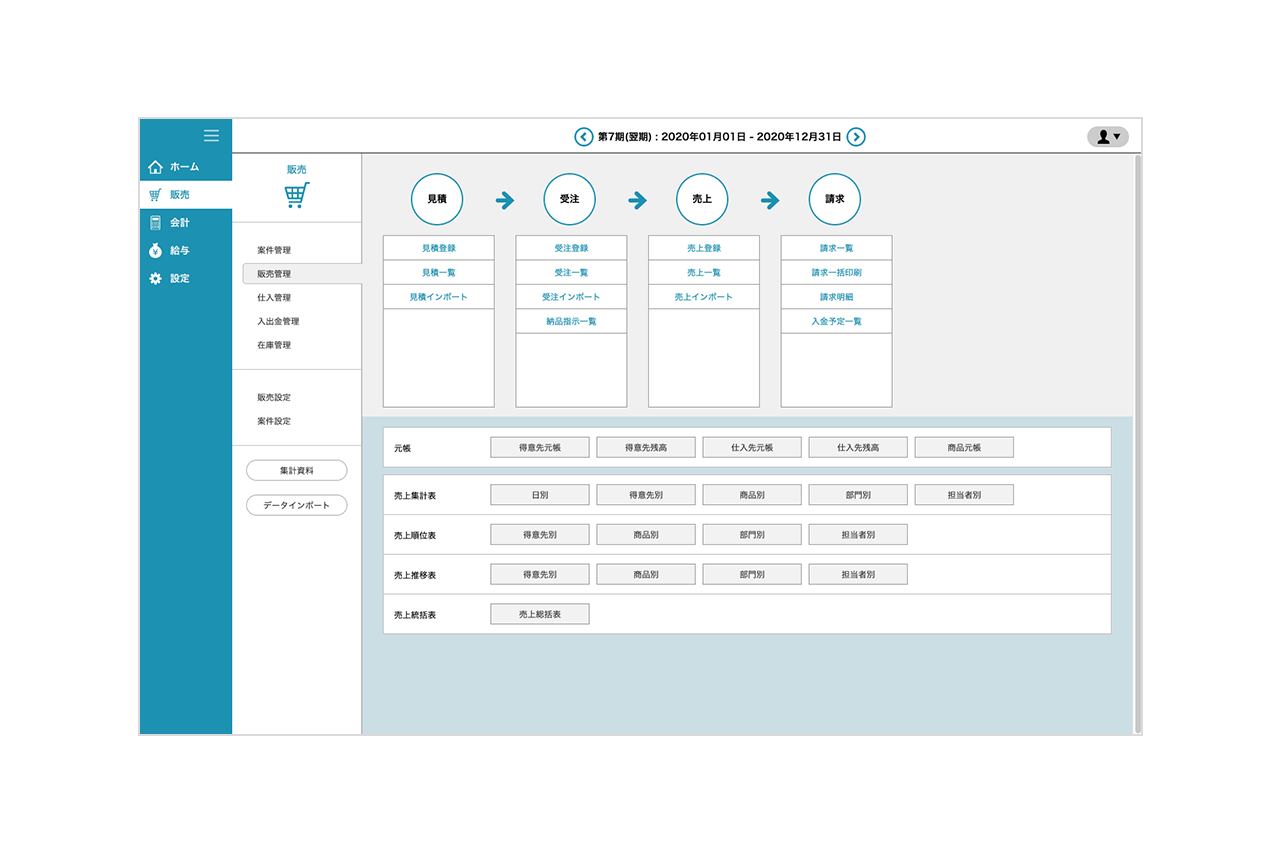Open 入出金管理 submenu item
This screenshot has width=1280, height=854.
click(x=278, y=322)
